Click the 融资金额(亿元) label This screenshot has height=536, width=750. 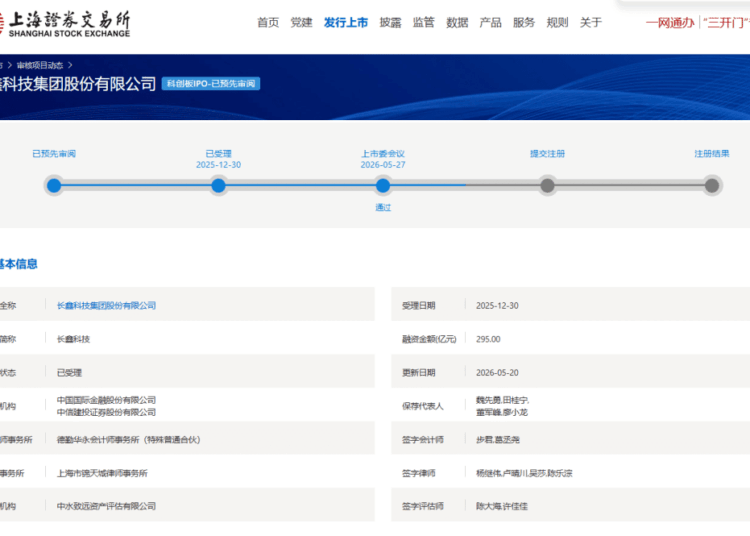tap(429, 339)
